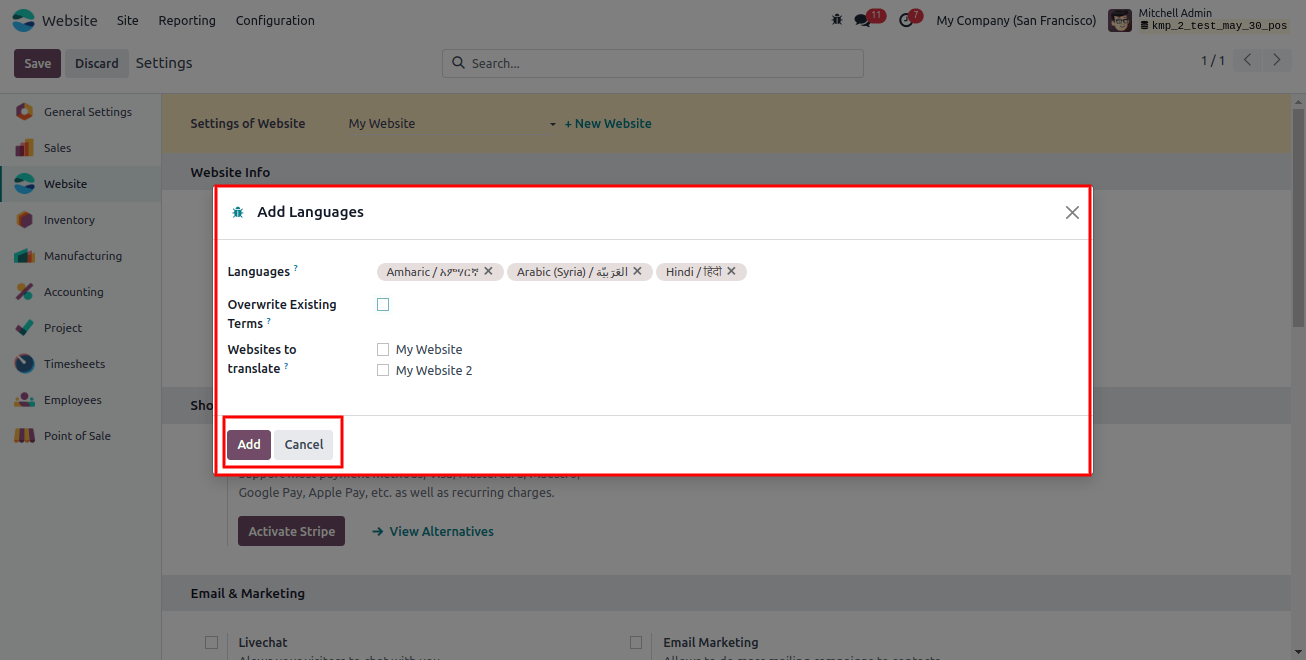Remove the Hindi language tag
Screen dimensions: 1306x660
click(731, 271)
